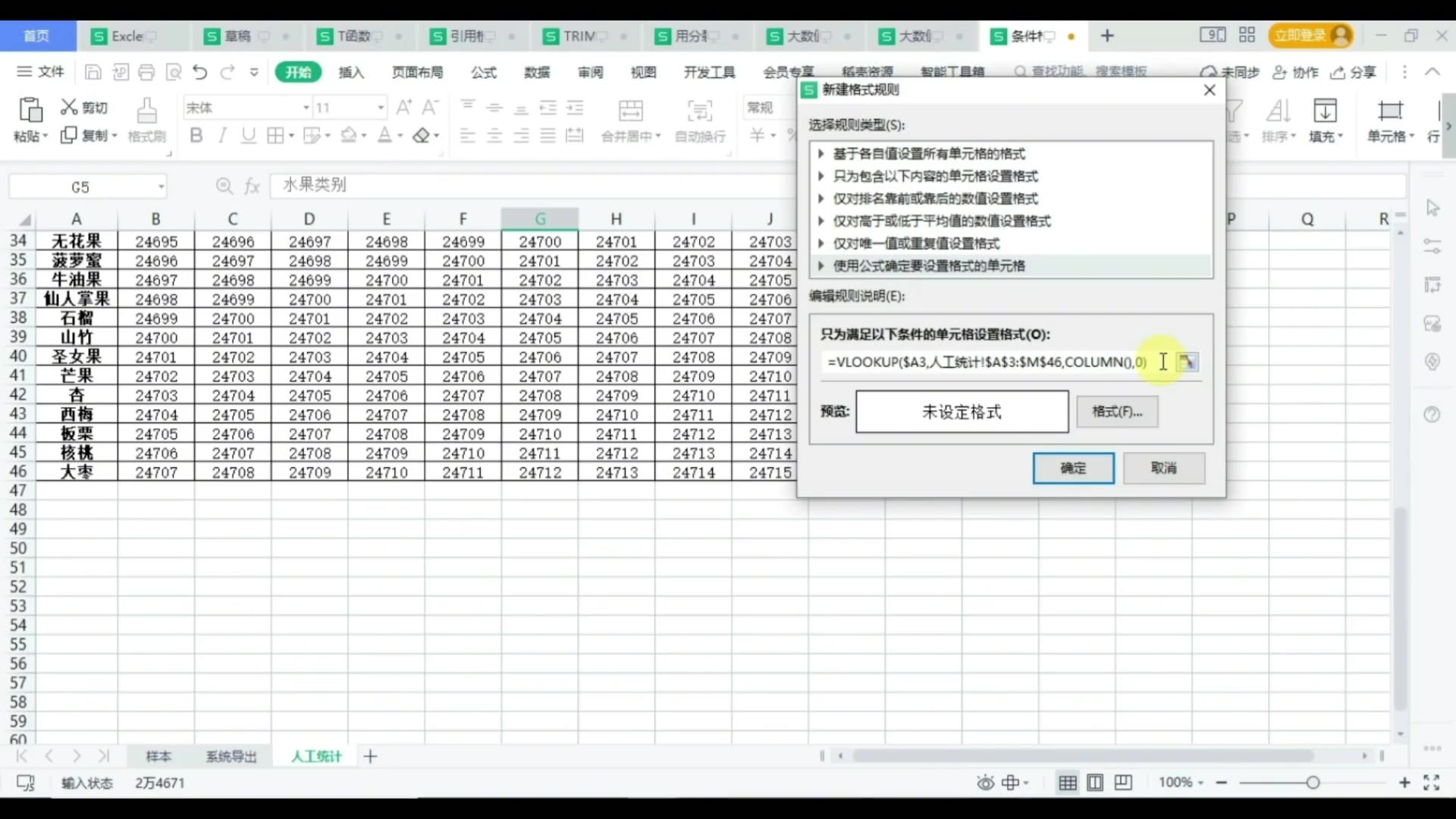Click the Fill down icon
This screenshot has width=1456, height=819.
coord(1325,111)
